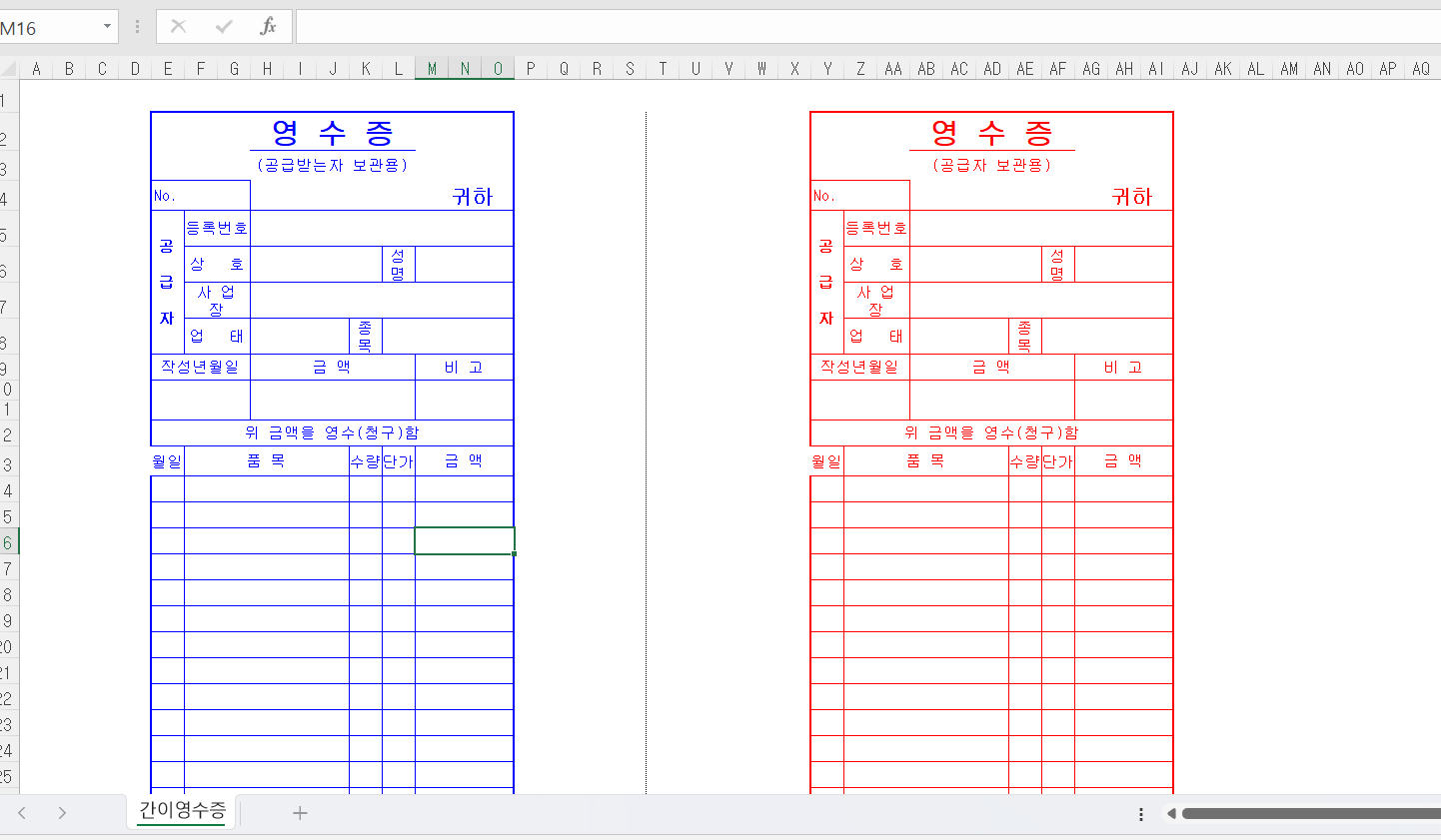Click the red 등록번호 label
The height and width of the screenshot is (840, 1441).
coord(876,228)
